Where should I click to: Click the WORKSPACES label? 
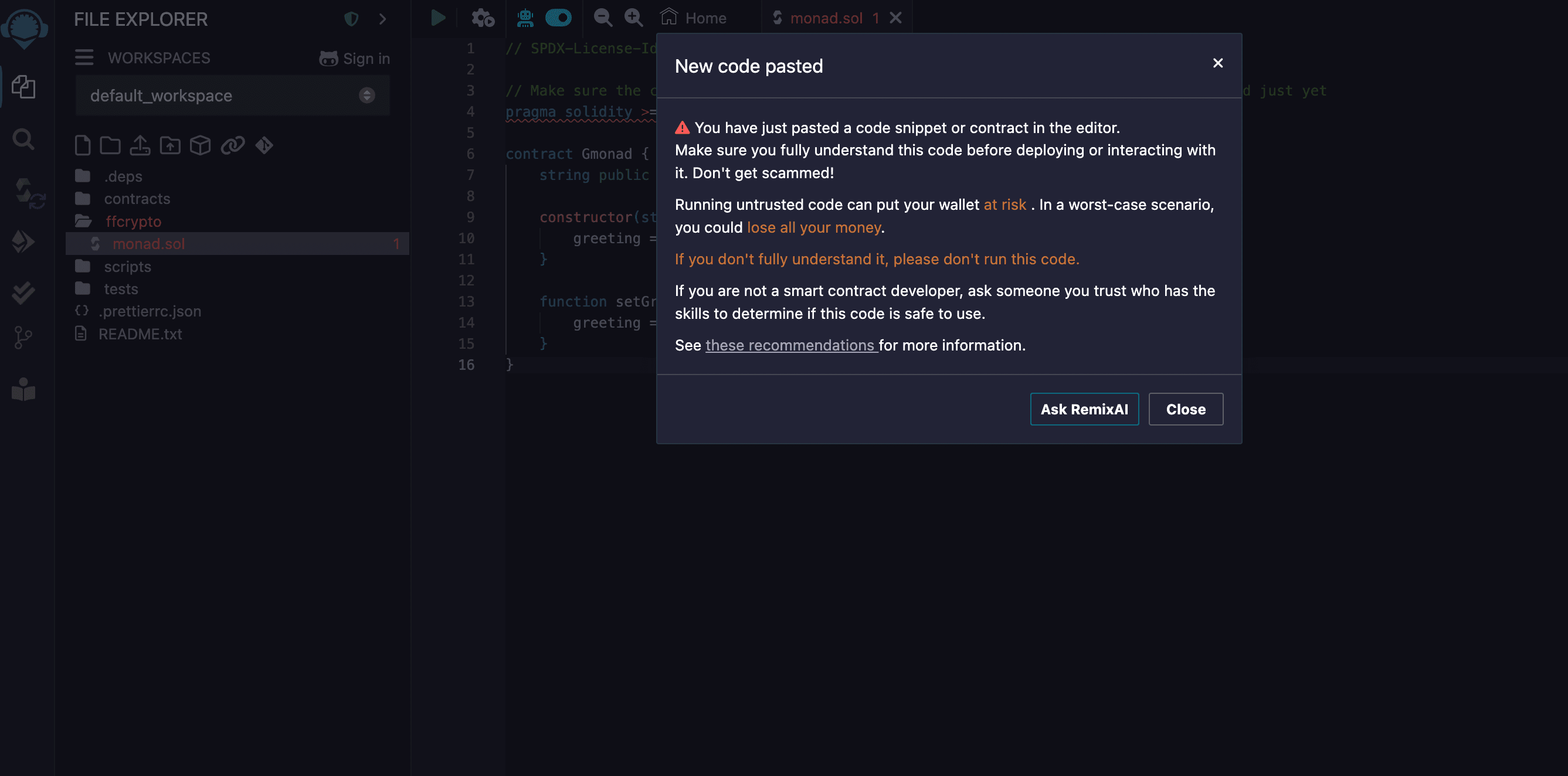pos(159,58)
